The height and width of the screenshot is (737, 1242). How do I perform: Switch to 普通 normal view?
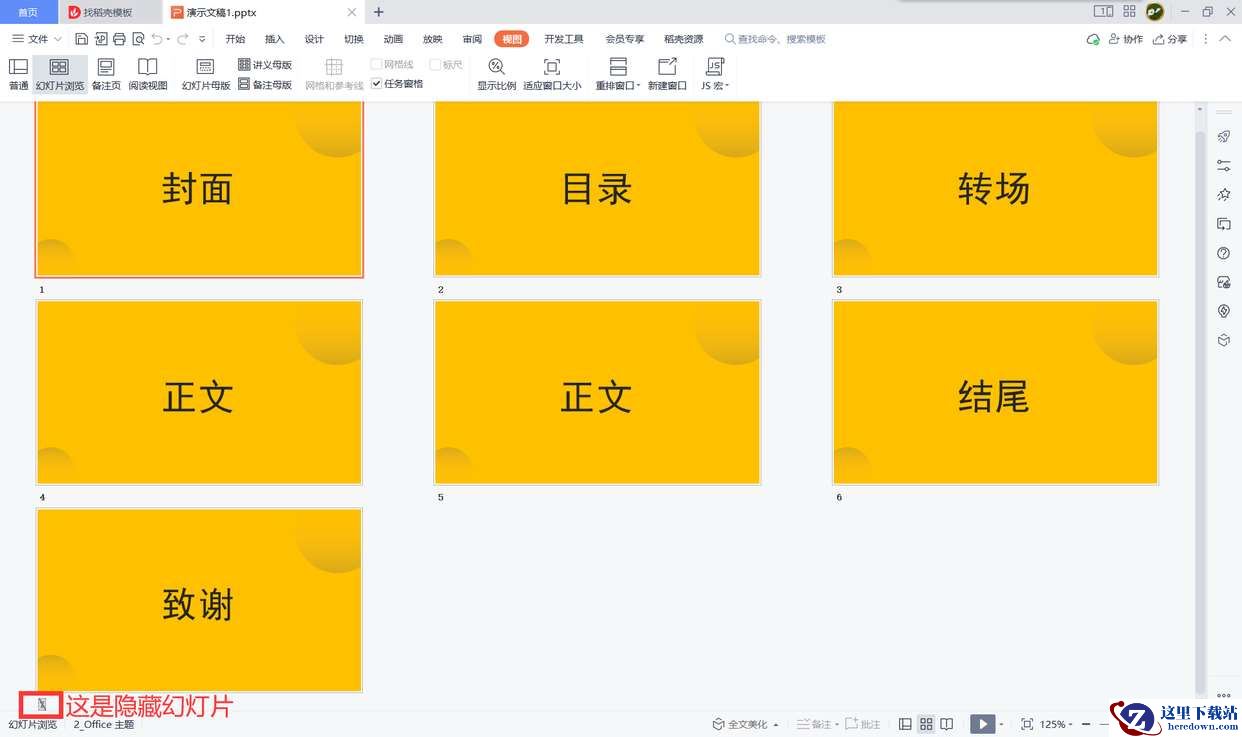[18, 75]
